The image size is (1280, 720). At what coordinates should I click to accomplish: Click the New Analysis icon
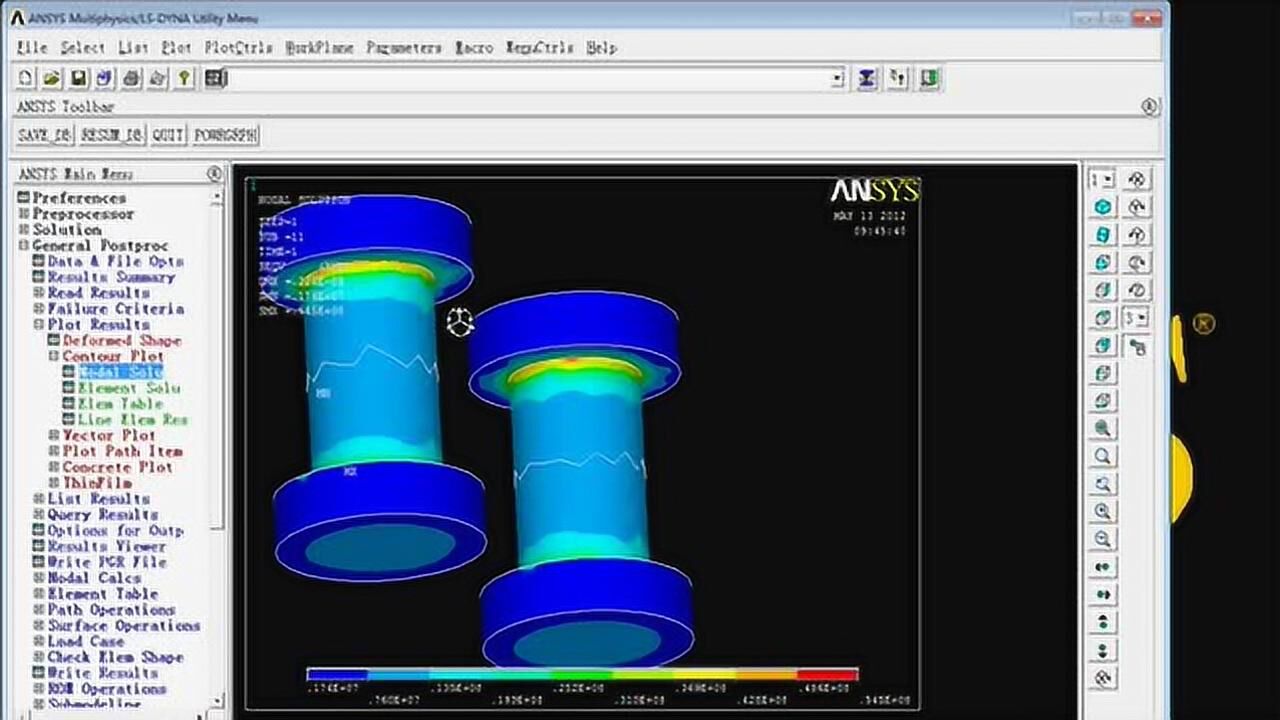click(26, 78)
